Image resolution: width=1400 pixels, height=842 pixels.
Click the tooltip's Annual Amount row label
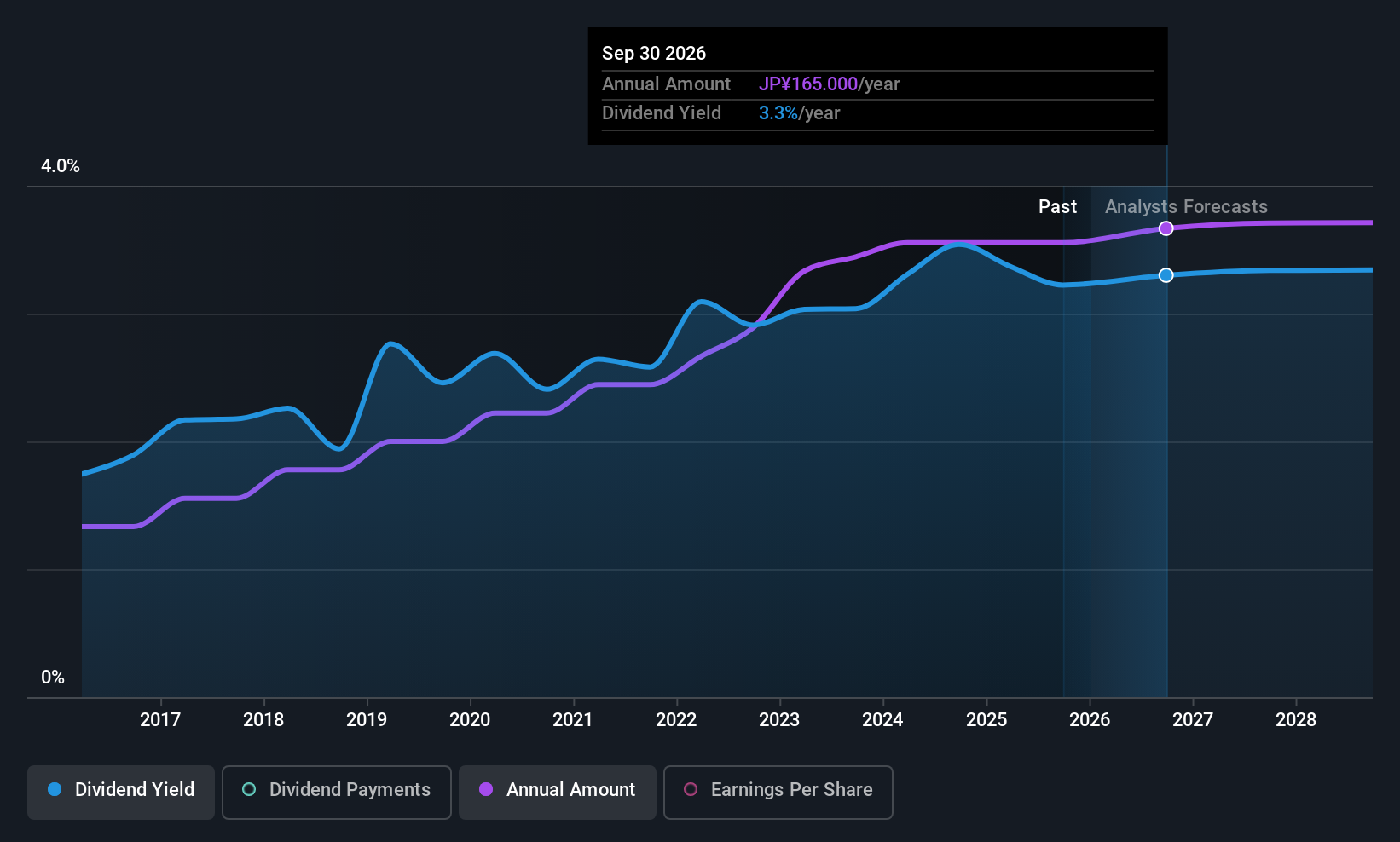(666, 84)
